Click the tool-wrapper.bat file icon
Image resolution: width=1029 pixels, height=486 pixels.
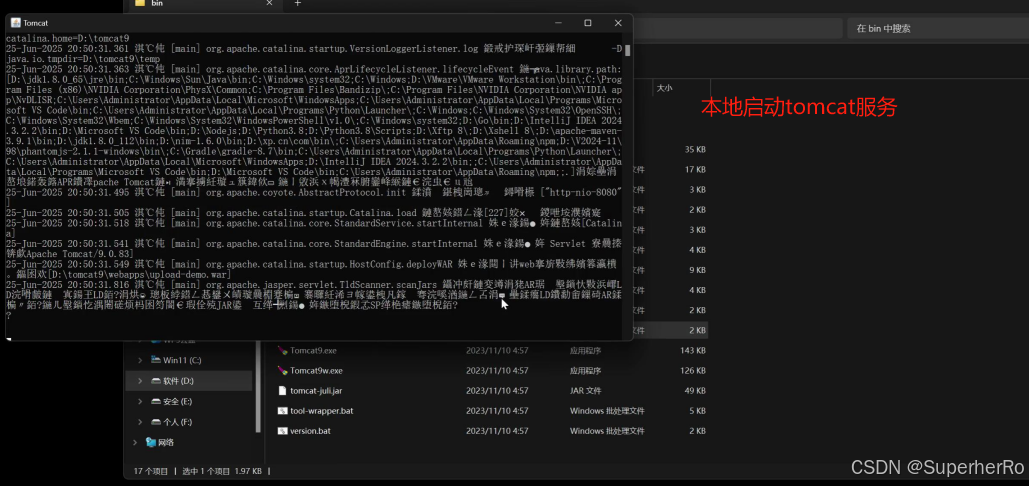[x=282, y=411]
